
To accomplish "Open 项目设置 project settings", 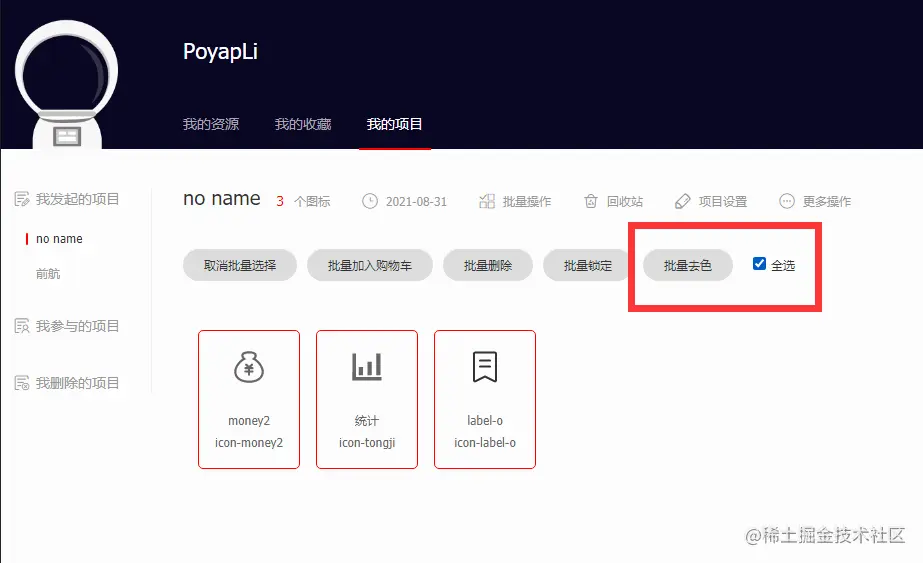I will pyautogui.click(x=723, y=201).
